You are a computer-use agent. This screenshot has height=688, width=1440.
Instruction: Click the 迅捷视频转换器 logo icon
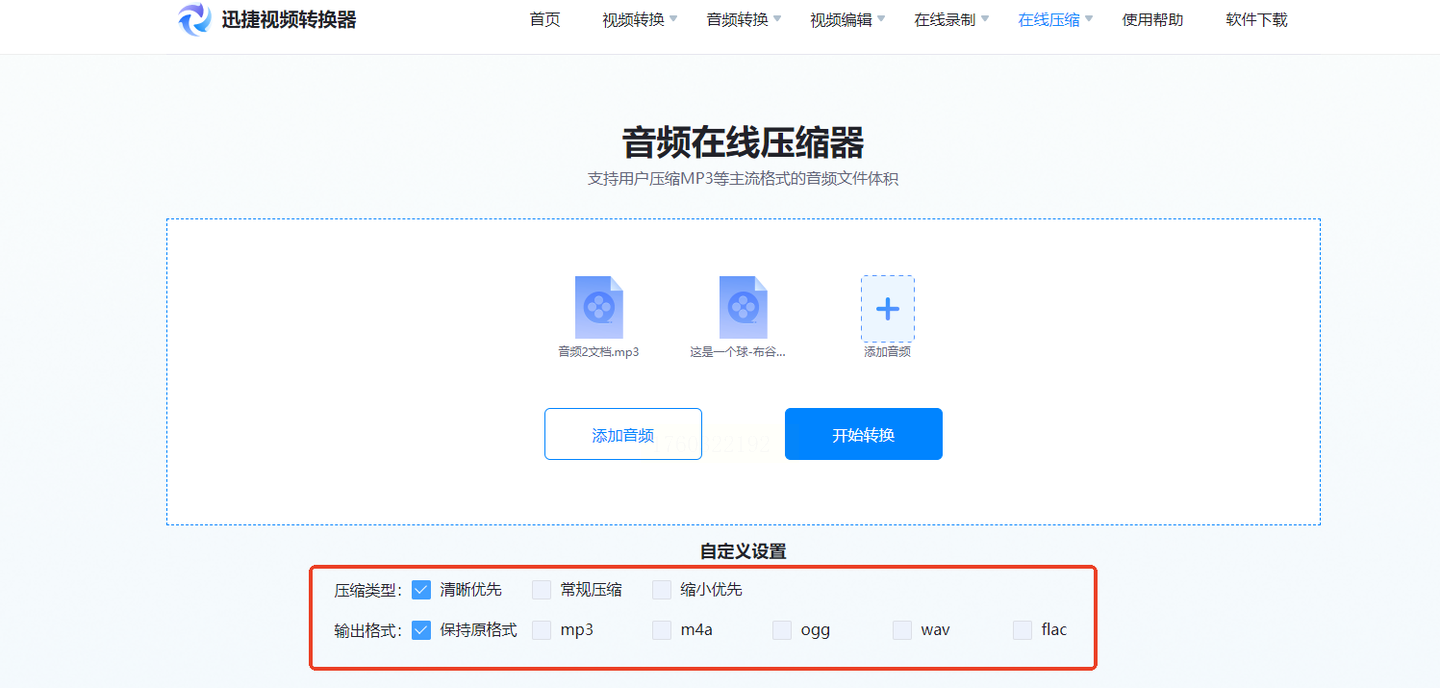pos(195,19)
